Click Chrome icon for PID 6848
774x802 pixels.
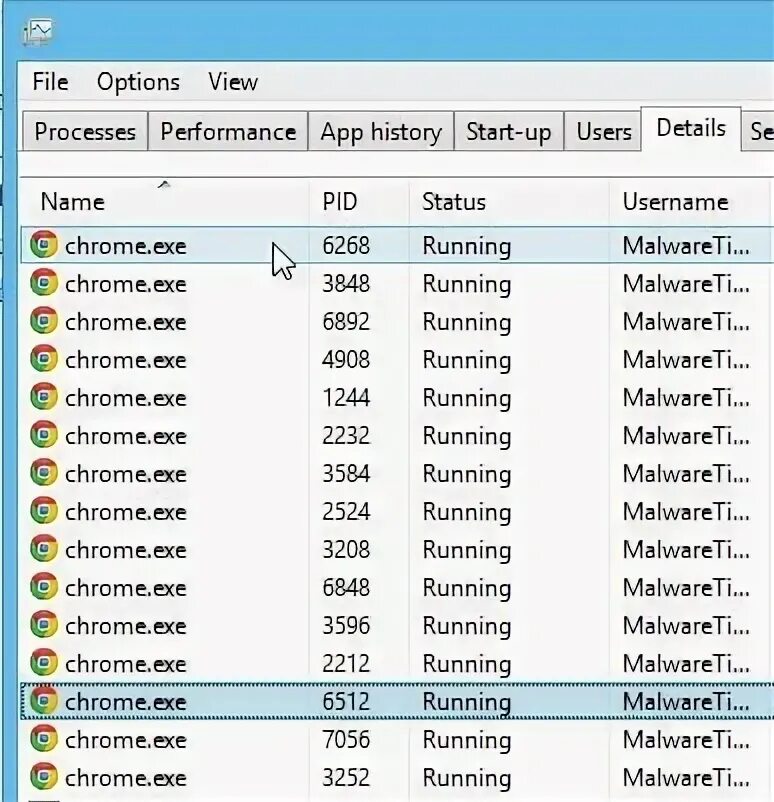44,587
